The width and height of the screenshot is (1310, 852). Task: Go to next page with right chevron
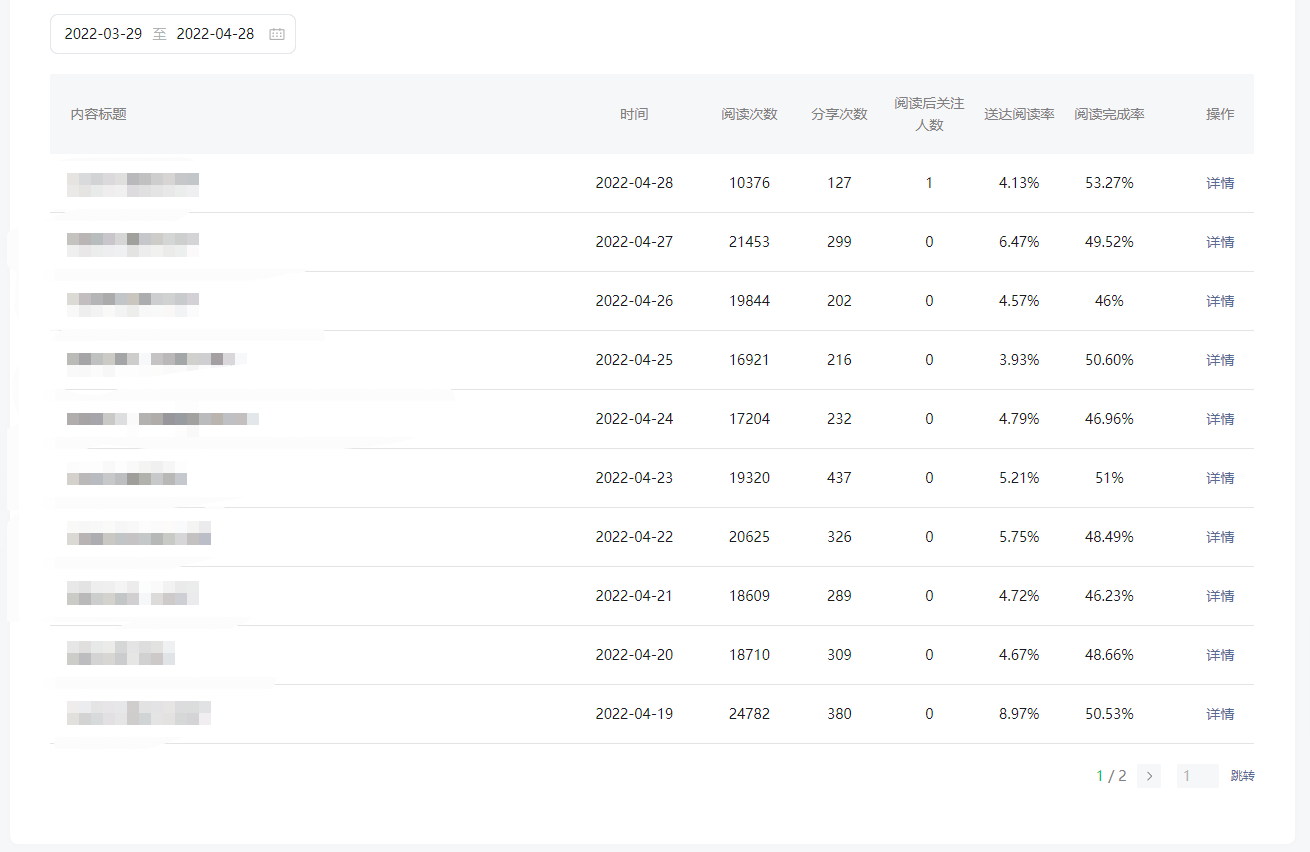pyautogui.click(x=1149, y=776)
